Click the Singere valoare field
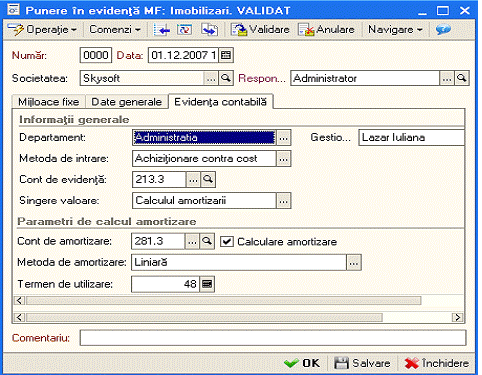The height and width of the screenshot is (375, 482). (x=204, y=201)
